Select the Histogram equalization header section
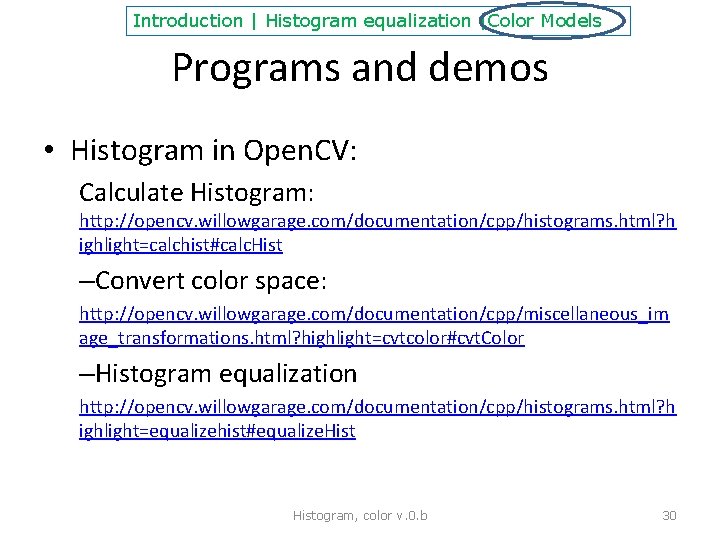Viewport: 720px width, 540px height. tap(368, 22)
